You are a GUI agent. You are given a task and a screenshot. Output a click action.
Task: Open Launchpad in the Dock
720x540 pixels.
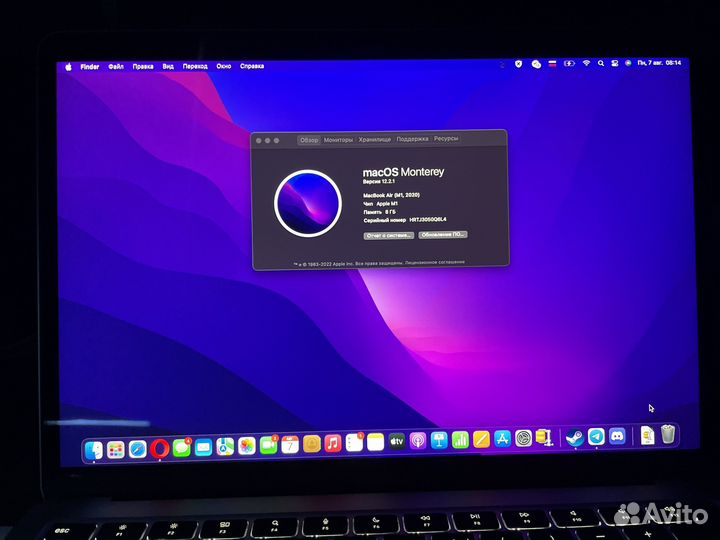[116, 450]
